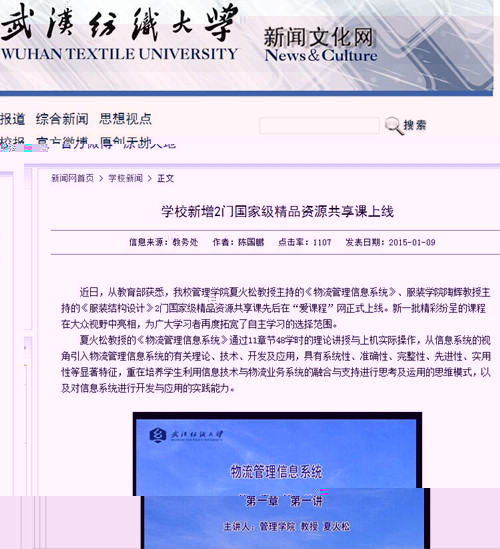Click the magnifying glass search icon

tap(394, 126)
